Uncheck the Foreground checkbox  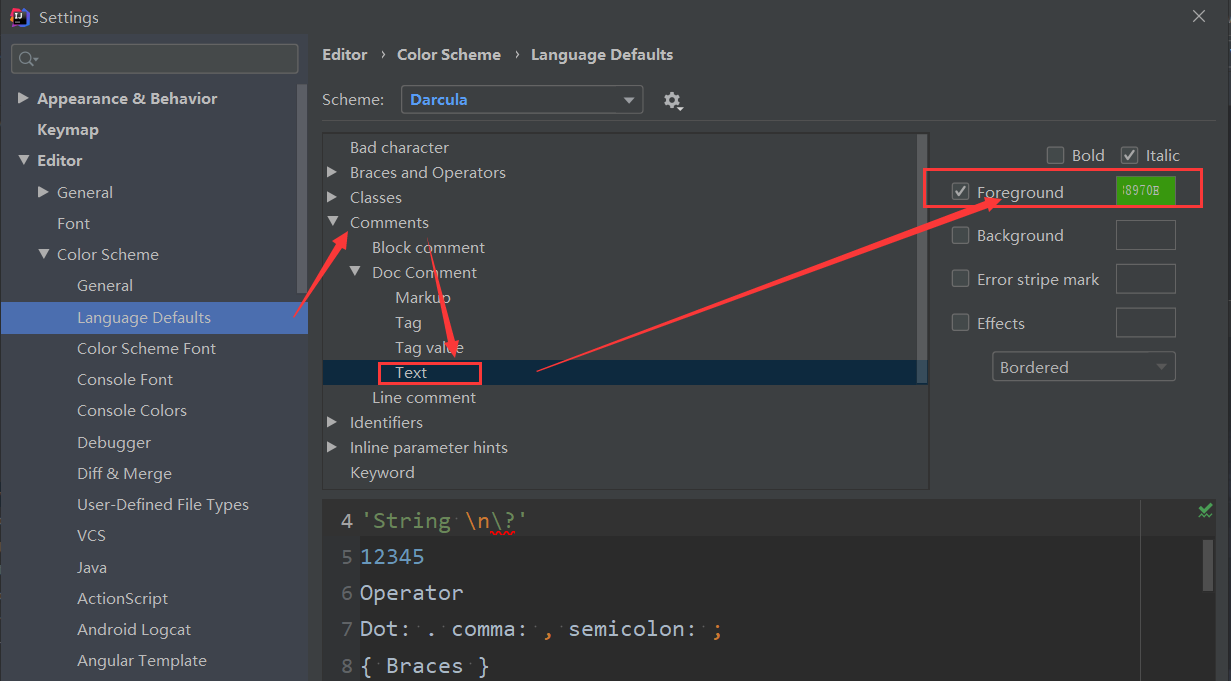point(960,191)
